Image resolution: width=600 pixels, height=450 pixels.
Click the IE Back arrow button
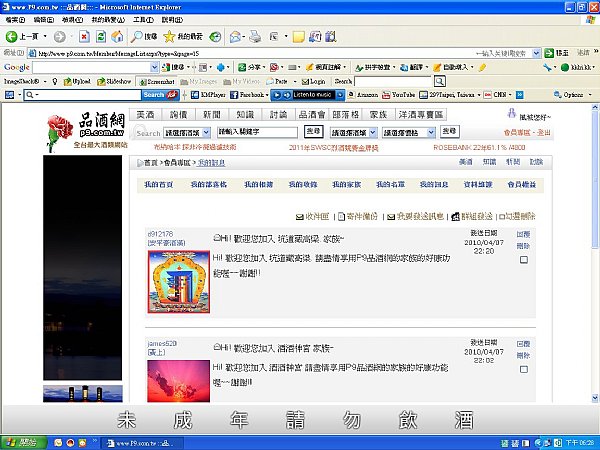pyautogui.click(x=11, y=36)
